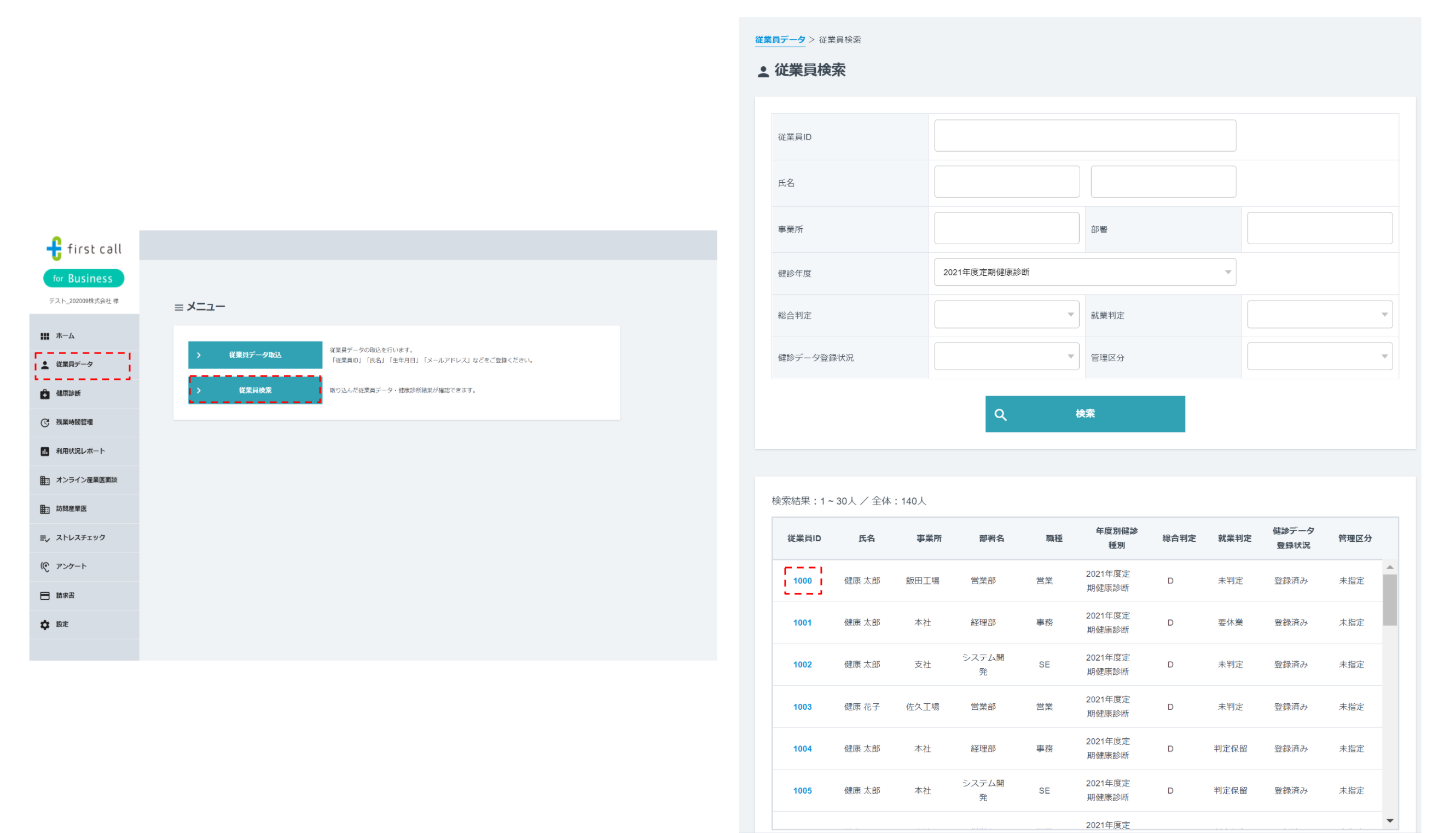Screen dimensions: 1456x833
Task: Click the settings gear icon
Action: coord(45,625)
